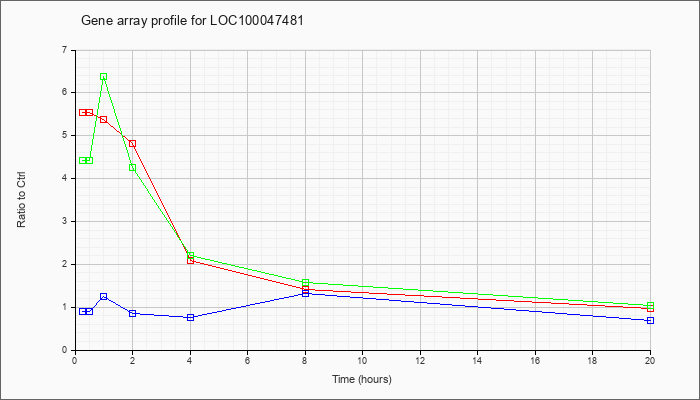
Task: Click the x-axis tick label 10
Action: [362, 360]
